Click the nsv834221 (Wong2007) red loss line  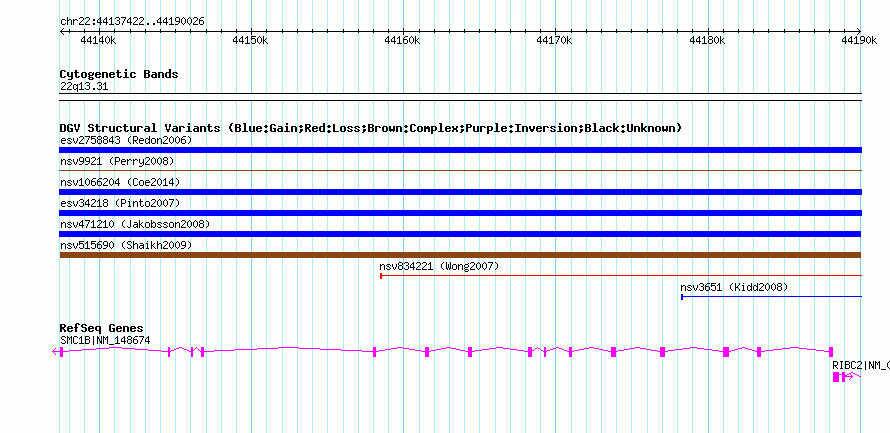pyautogui.click(x=621, y=276)
